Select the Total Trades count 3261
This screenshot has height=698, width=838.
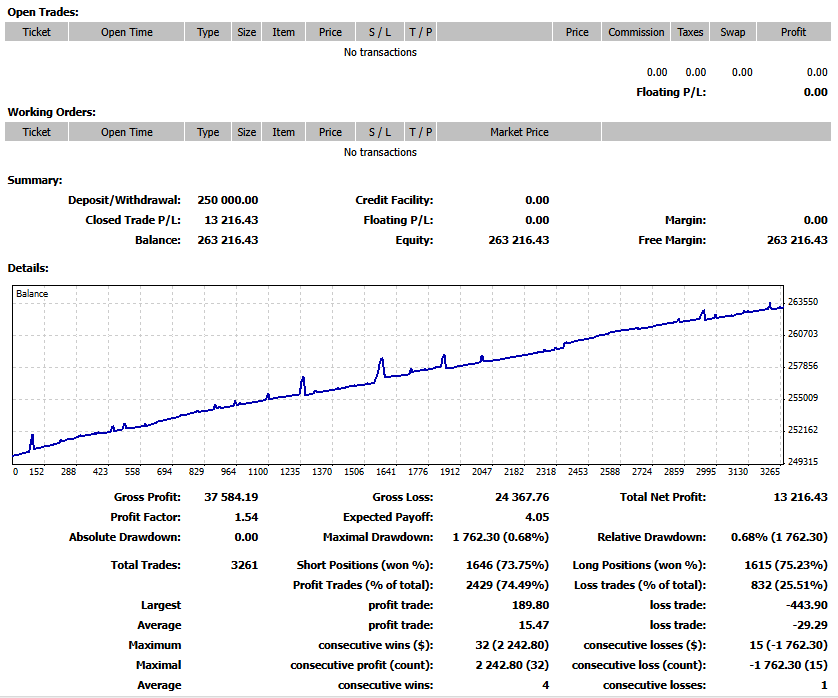pos(244,565)
